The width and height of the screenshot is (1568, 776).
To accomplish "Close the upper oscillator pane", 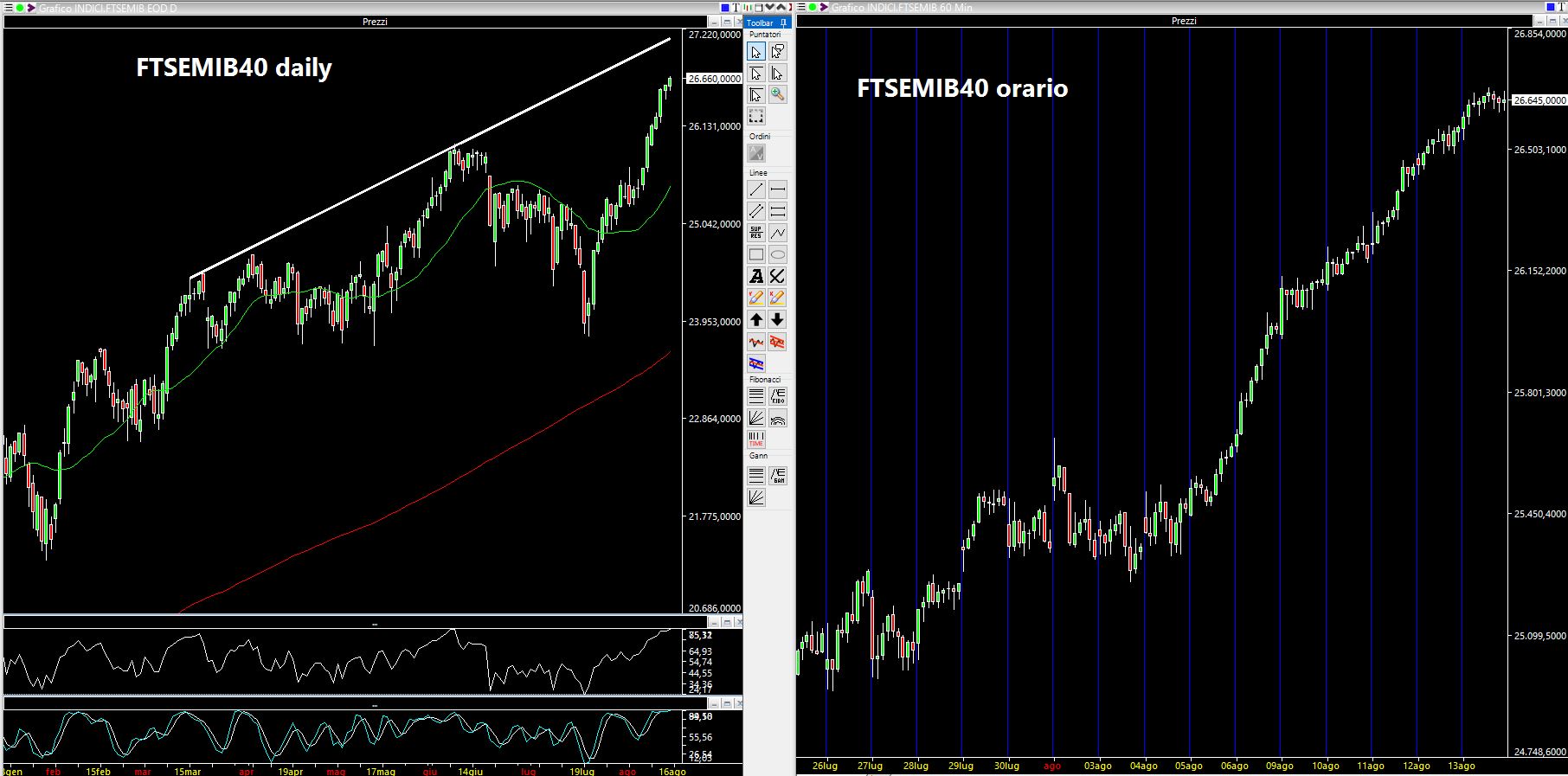I will pyautogui.click(x=740, y=622).
